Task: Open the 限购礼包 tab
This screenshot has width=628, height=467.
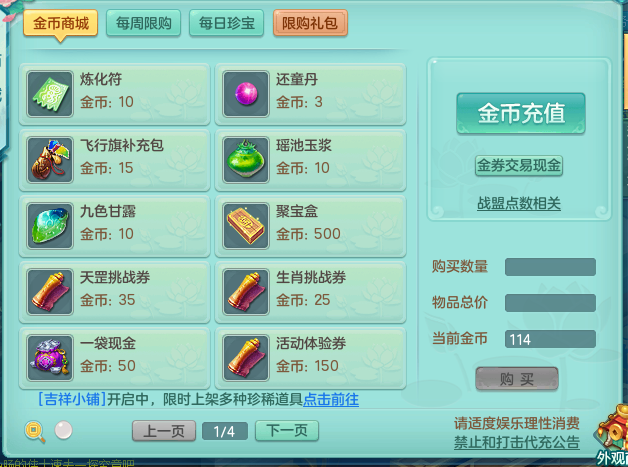Action: coord(310,23)
